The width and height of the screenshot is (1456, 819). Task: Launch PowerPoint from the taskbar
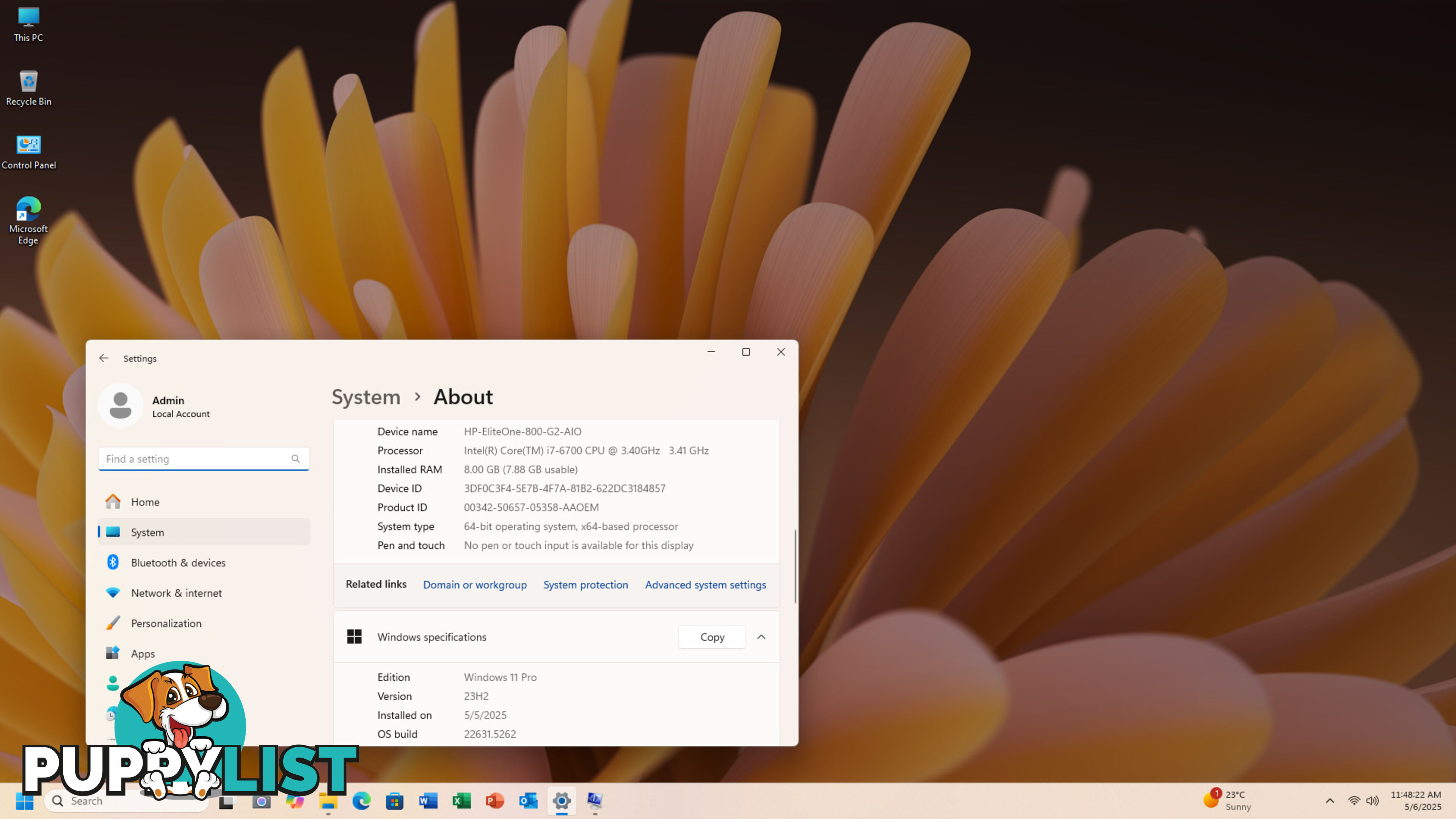[x=494, y=800]
